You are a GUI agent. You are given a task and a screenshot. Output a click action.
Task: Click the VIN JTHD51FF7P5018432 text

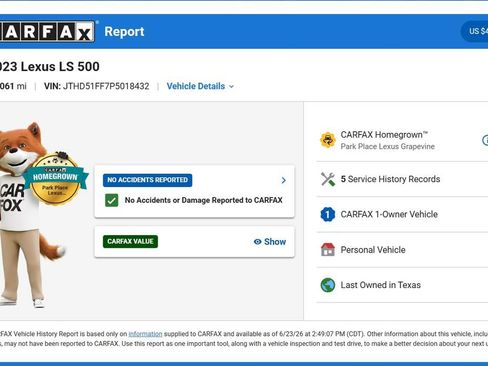97,86
